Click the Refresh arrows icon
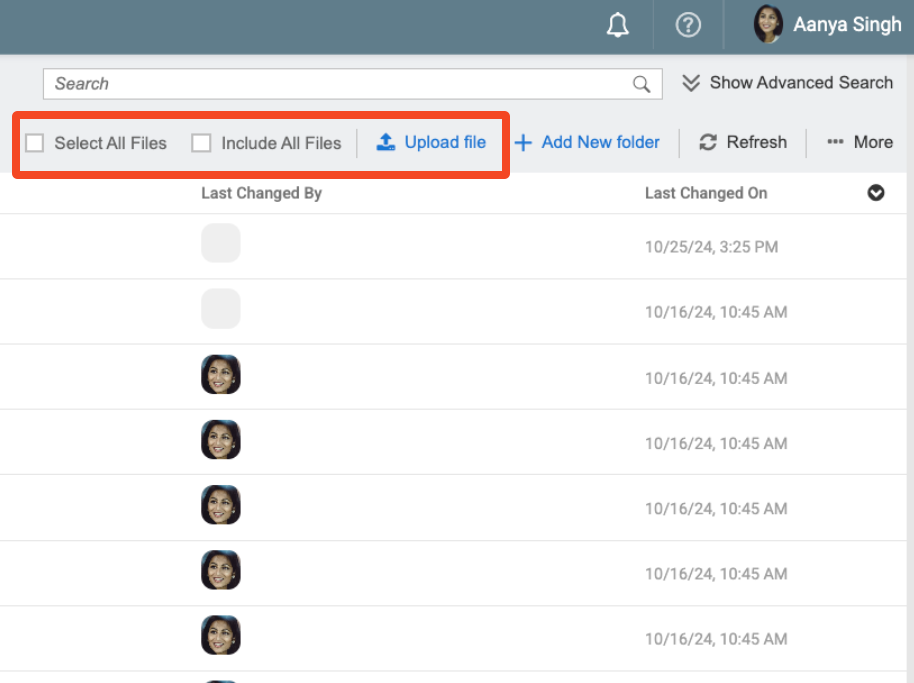Image resolution: width=914 pixels, height=683 pixels. click(708, 142)
